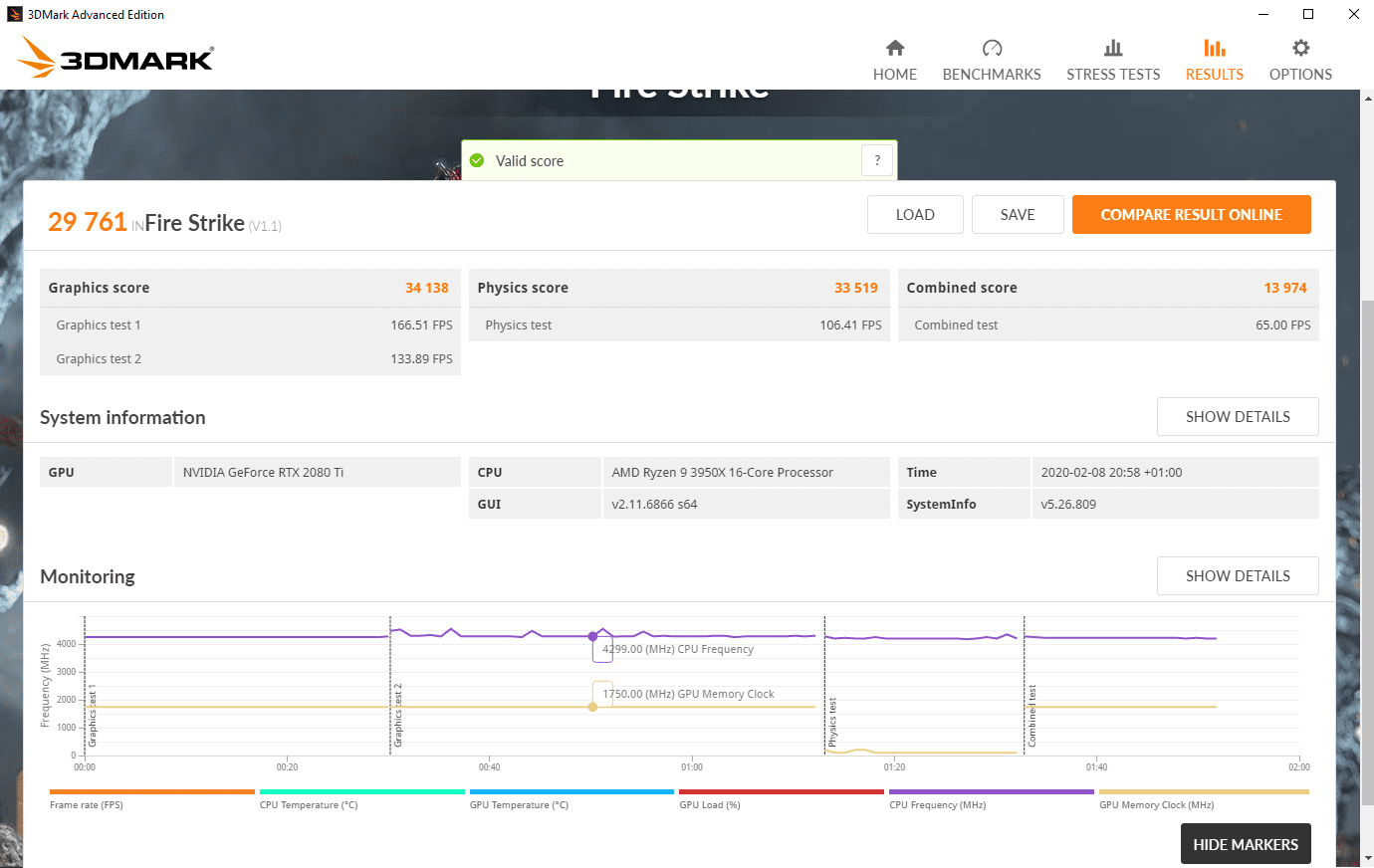Click NVIDIA GeForce RTX 2080 Ti text
The width and height of the screenshot is (1374, 868).
263,473
